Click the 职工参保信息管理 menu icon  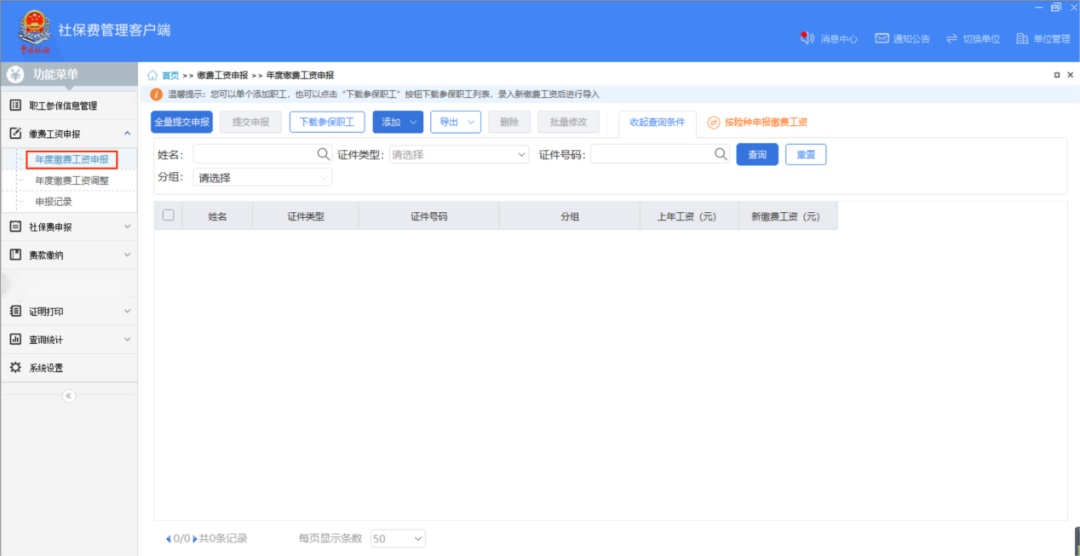(x=15, y=105)
